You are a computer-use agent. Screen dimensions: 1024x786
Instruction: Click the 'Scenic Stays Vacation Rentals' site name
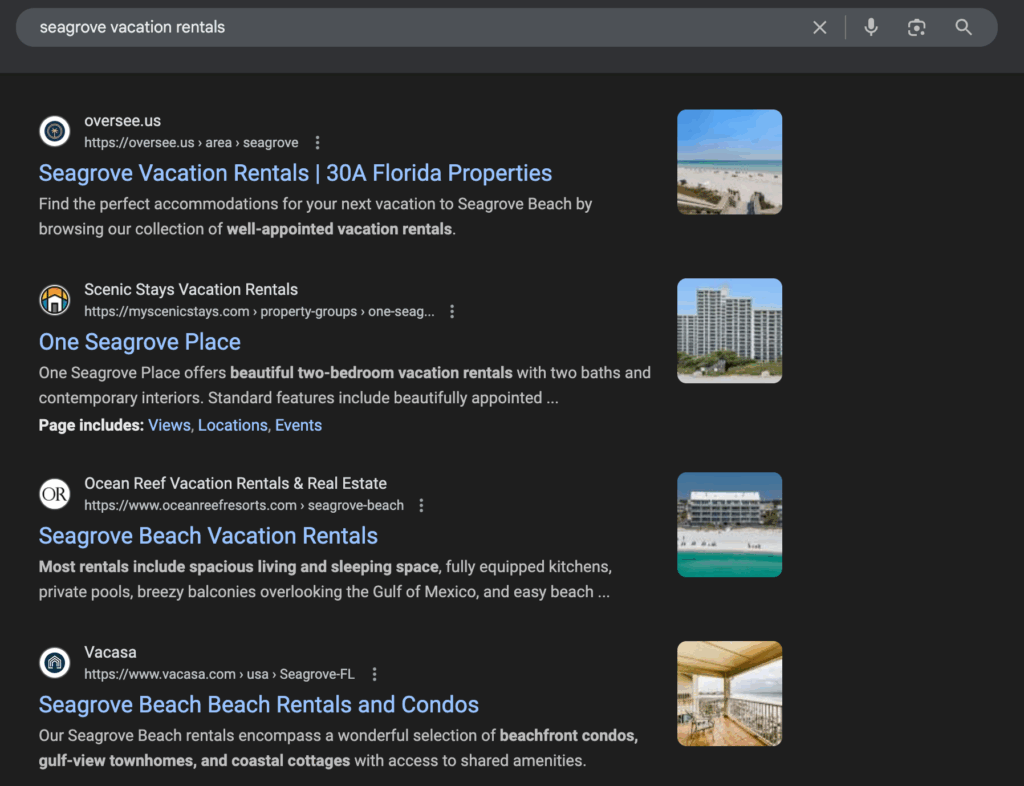[191, 289]
